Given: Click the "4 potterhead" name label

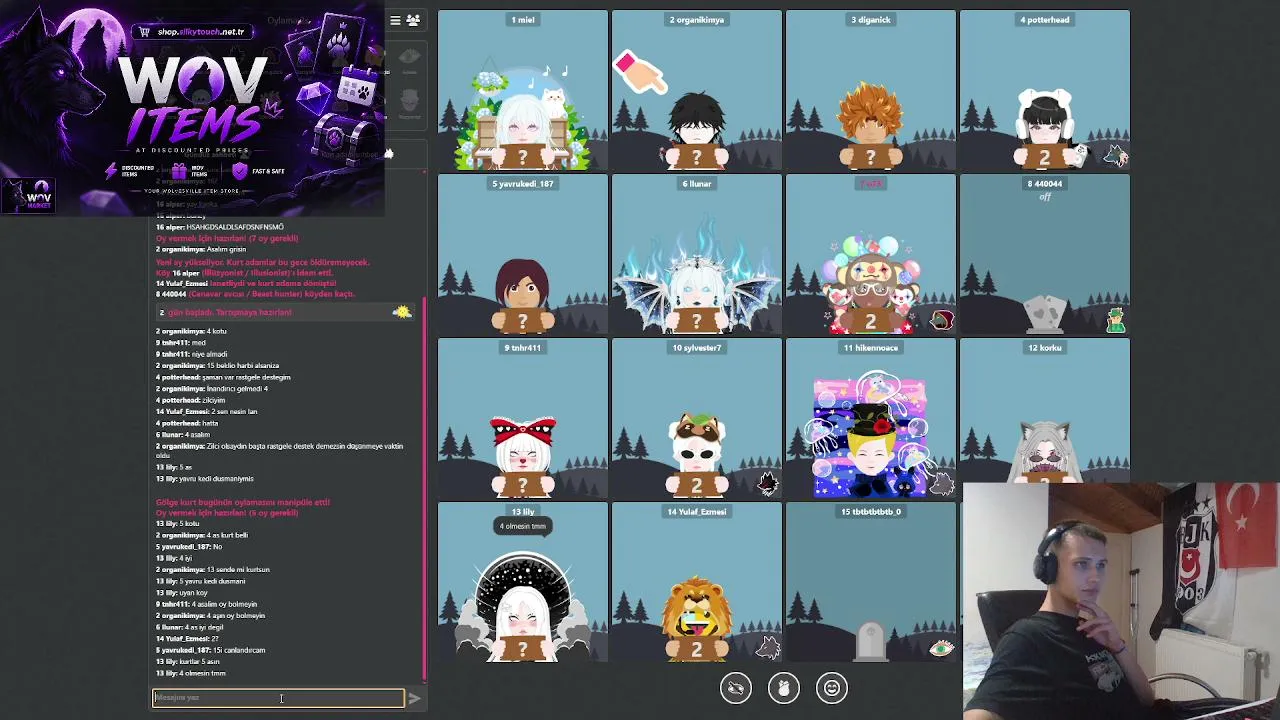Looking at the screenshot, I should coord(1045,20).
